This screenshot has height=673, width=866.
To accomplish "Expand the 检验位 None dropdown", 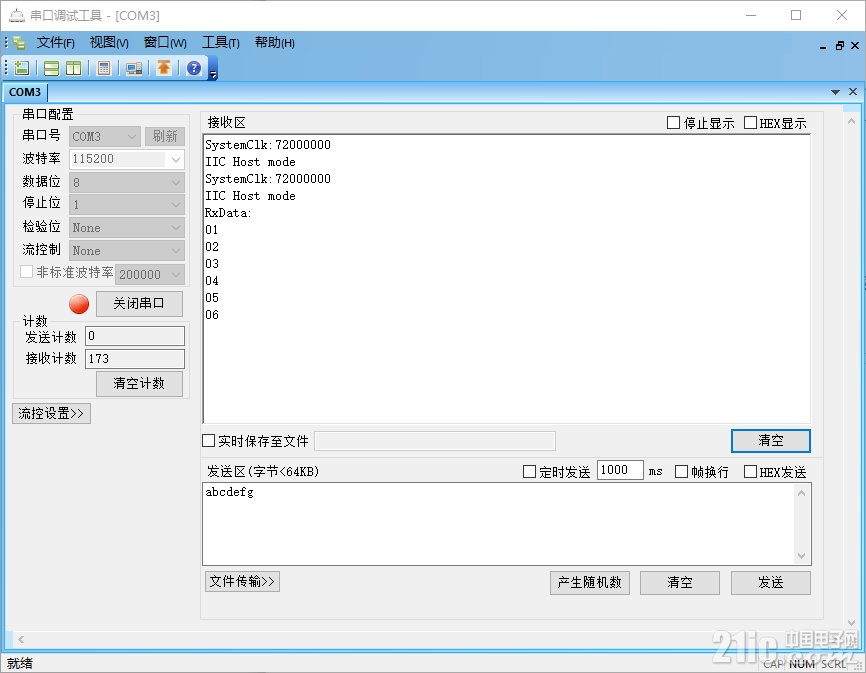I will coord(176,227).
